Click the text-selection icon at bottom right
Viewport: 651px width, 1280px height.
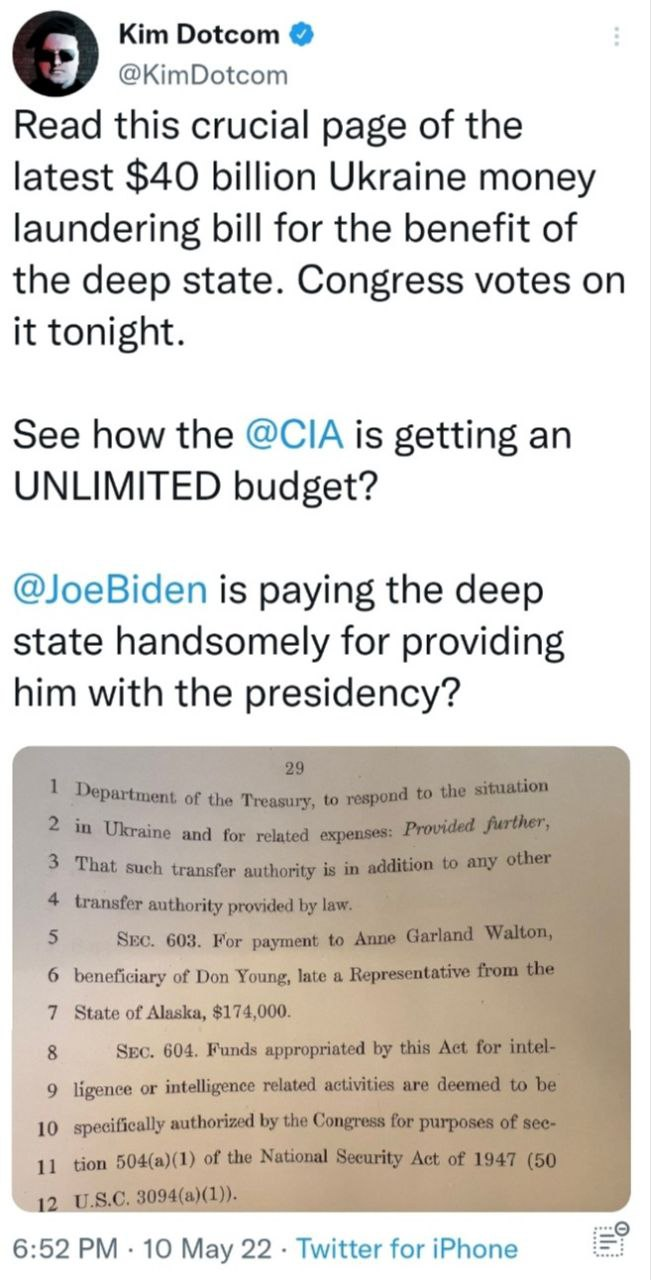609,1242
